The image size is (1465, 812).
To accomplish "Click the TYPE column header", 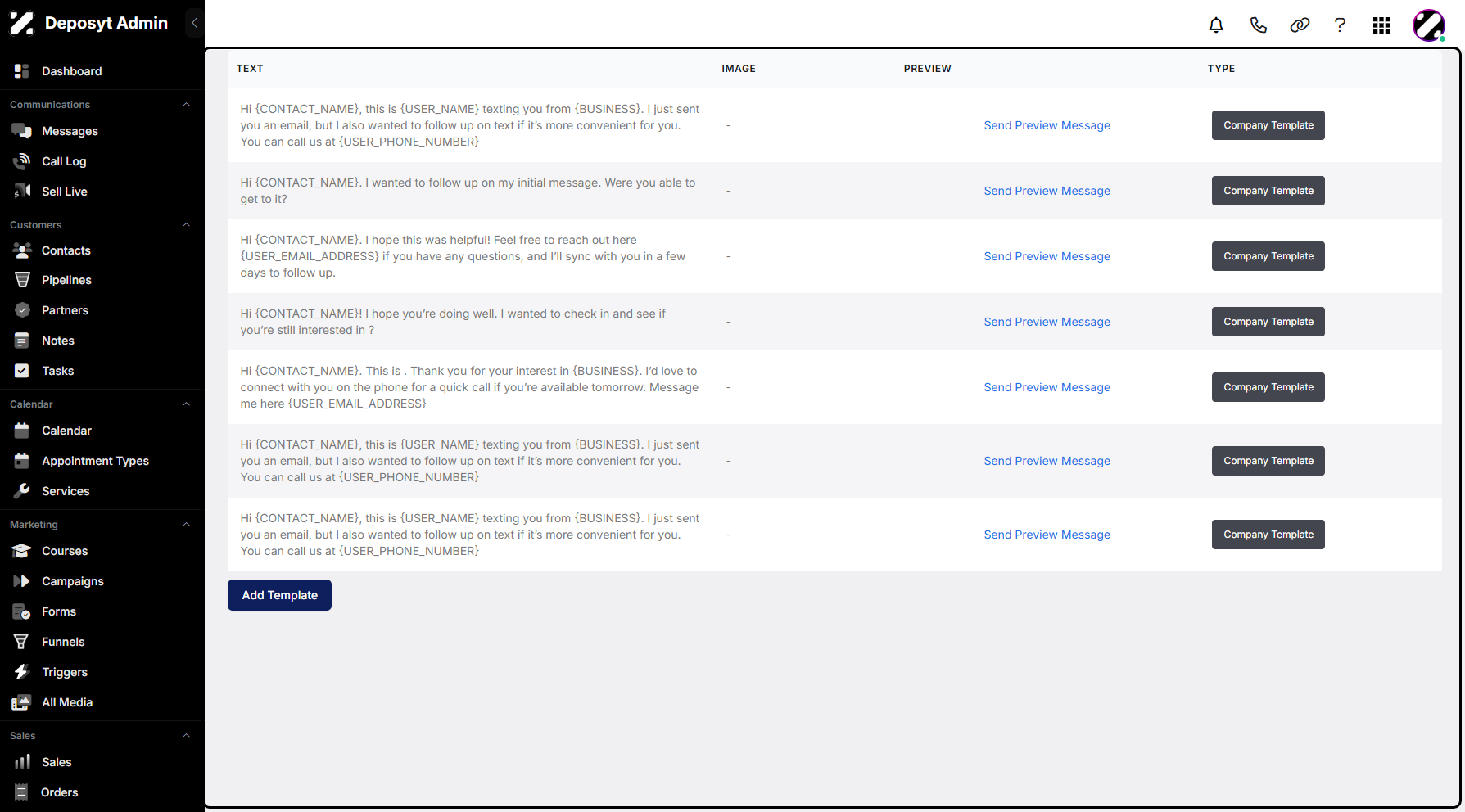I will point(1221,69).
